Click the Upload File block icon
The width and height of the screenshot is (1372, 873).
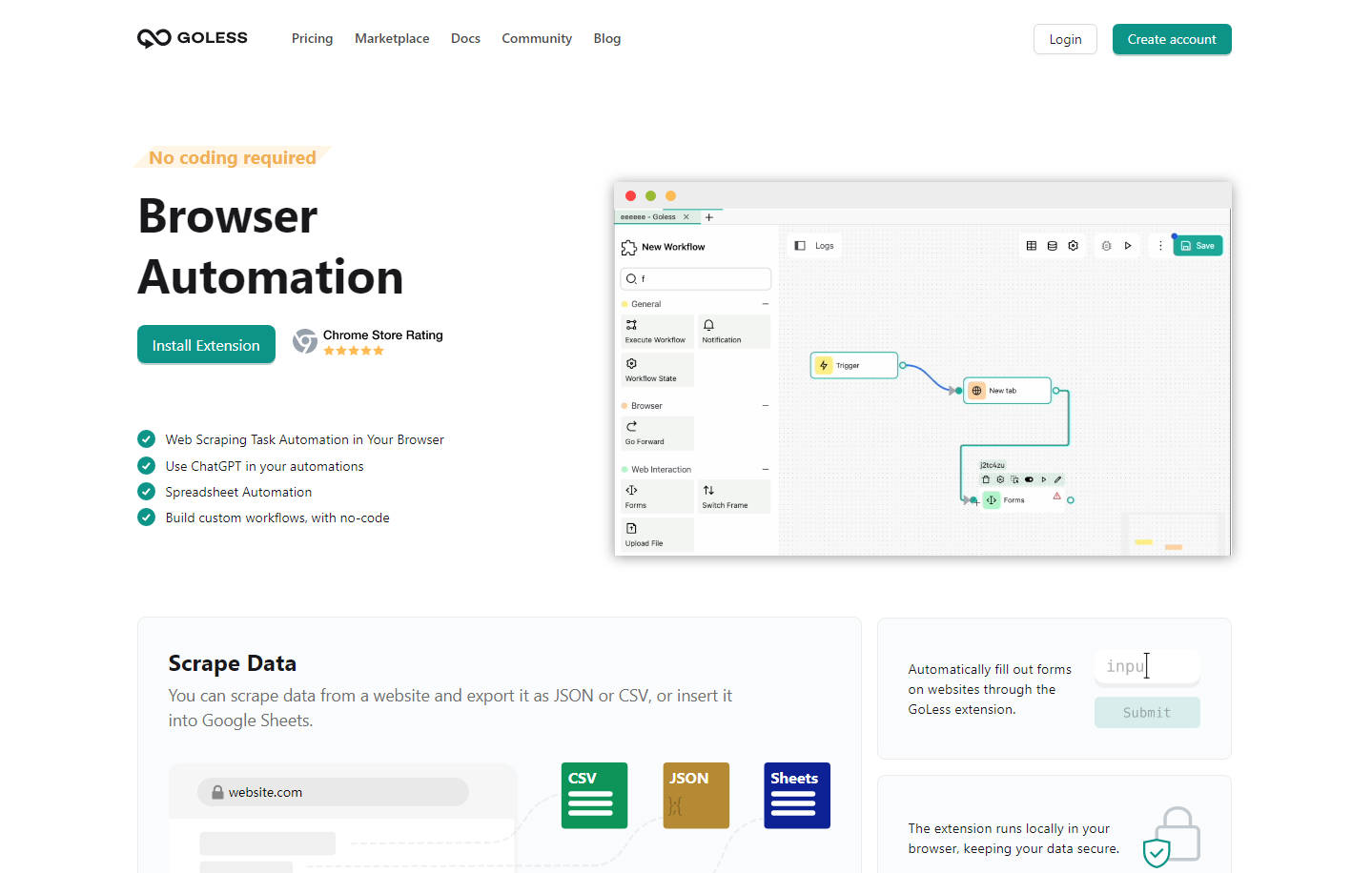coord(631,529)
